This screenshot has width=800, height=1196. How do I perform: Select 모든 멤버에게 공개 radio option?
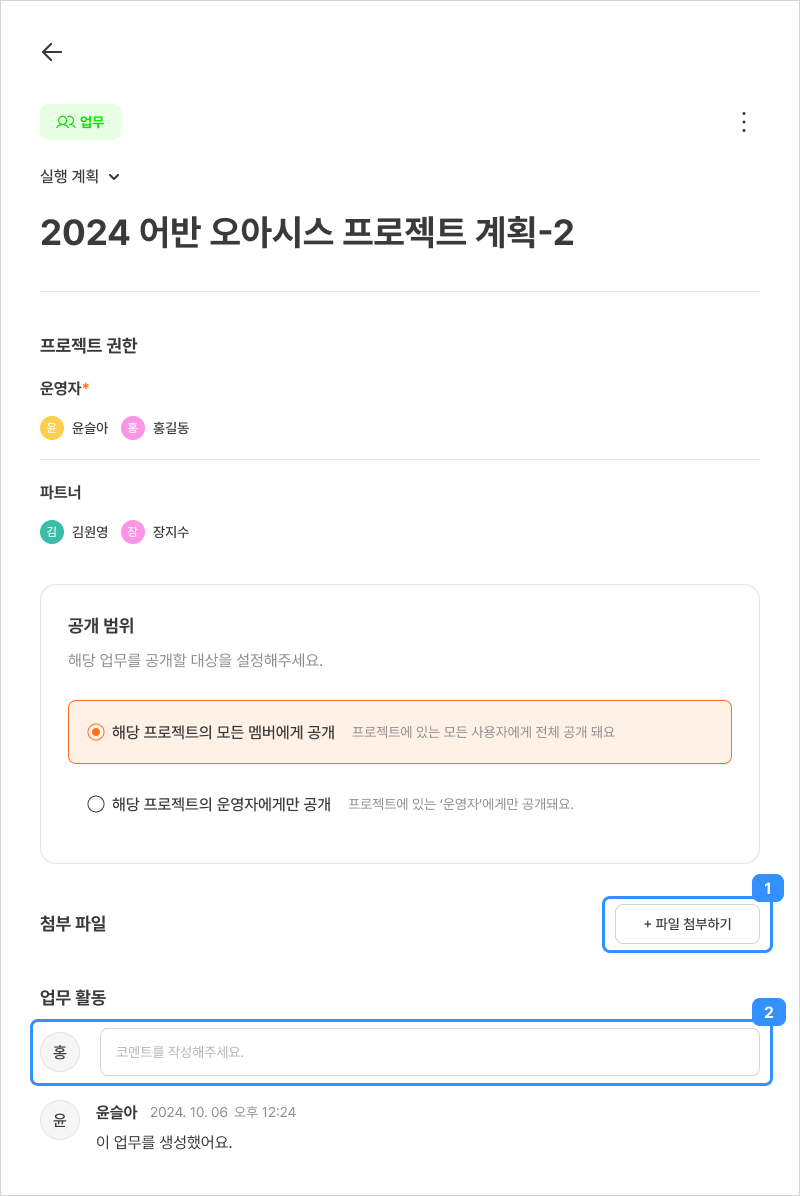[x=96, y=732]
